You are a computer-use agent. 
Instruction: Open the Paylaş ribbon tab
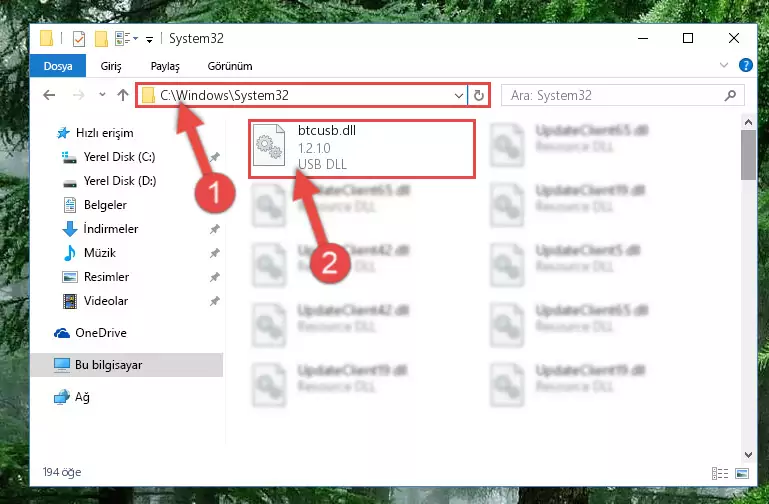click(165, 66)
